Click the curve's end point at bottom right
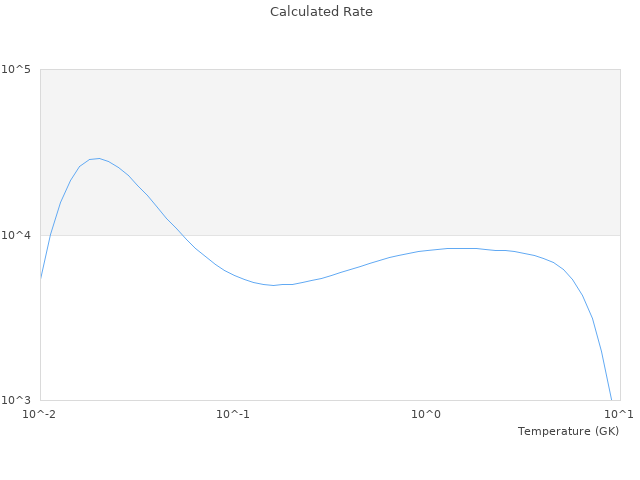The width and height of the screenshot is (640, 480). click(x=610, y=398)
